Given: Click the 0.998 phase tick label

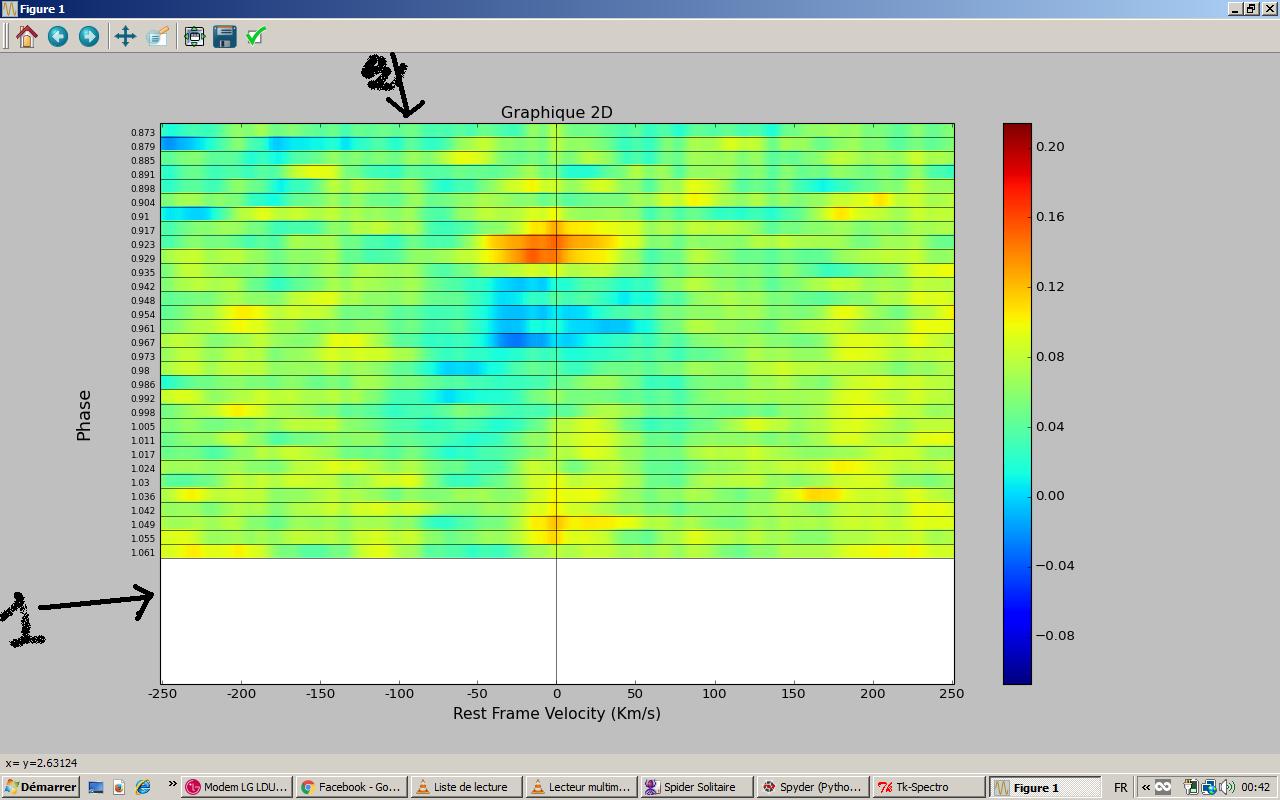Looking at the screenshot, I should pyautogui.click(x=143, y=412).
